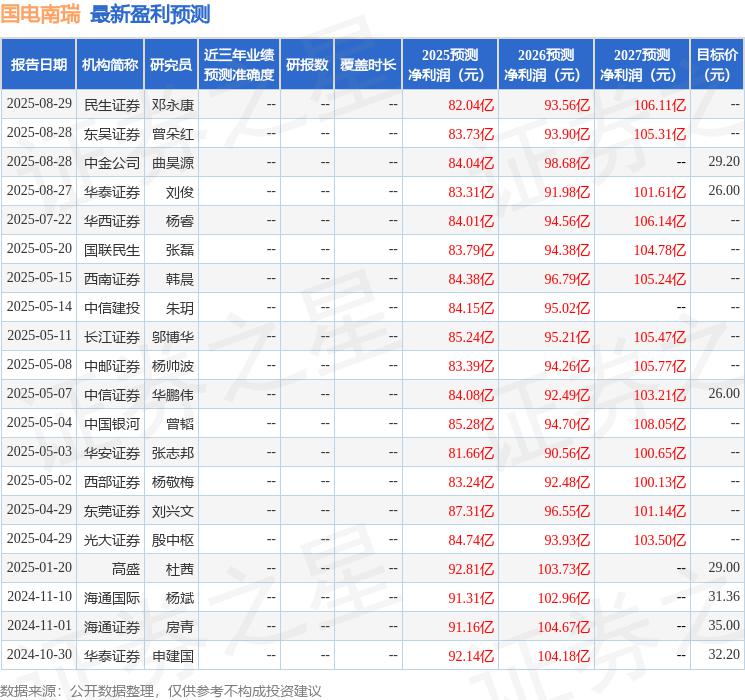Click the 华安证券 institution cell
Viewport: 745px width, 700px height.
click(x=112, y=453)
